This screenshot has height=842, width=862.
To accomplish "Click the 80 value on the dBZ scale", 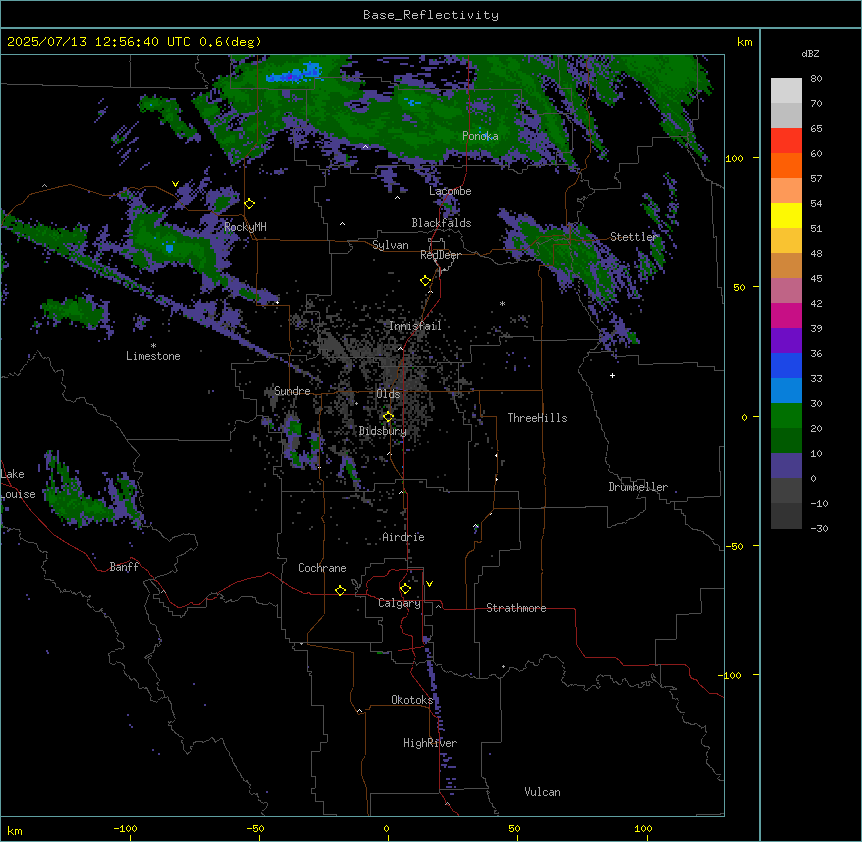I will [x=816, y=79].
